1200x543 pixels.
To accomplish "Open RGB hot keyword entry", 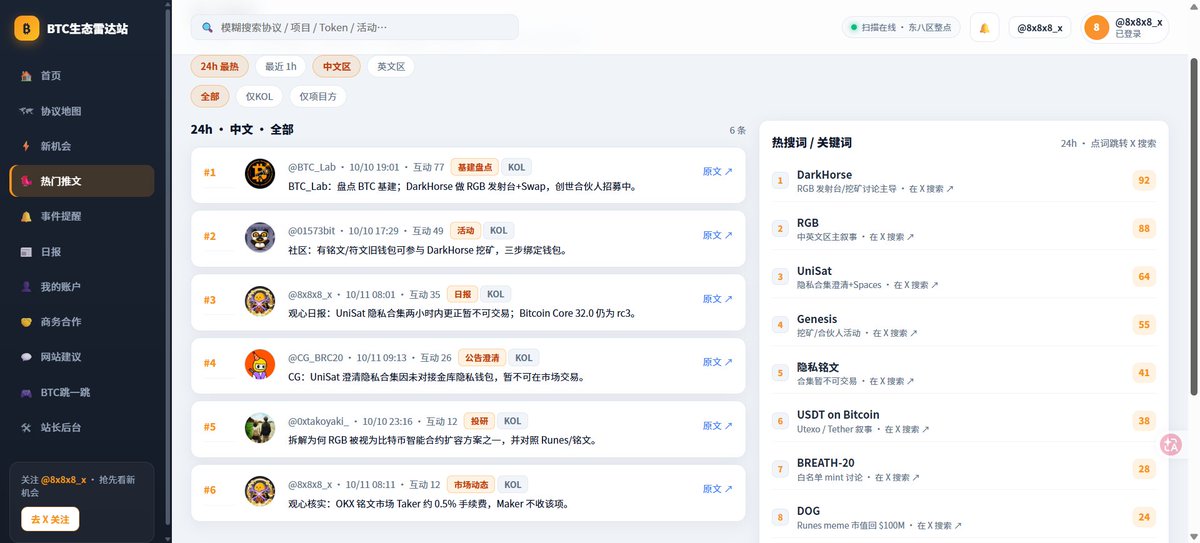I will click(964, 229).
